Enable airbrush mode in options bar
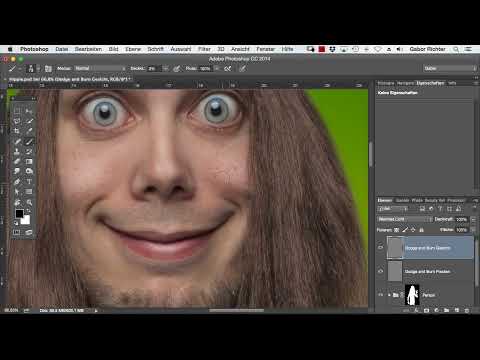 [x=228, y=69]
